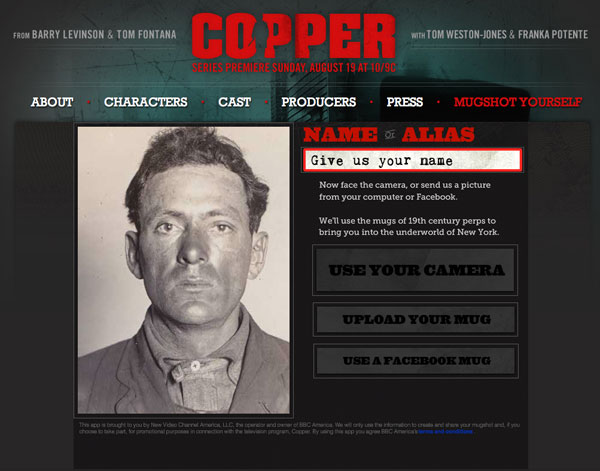Click the Barry Levinson & Tom Fontana credit
The width and height of the screenshot is (600, 471).
point(95,35)
